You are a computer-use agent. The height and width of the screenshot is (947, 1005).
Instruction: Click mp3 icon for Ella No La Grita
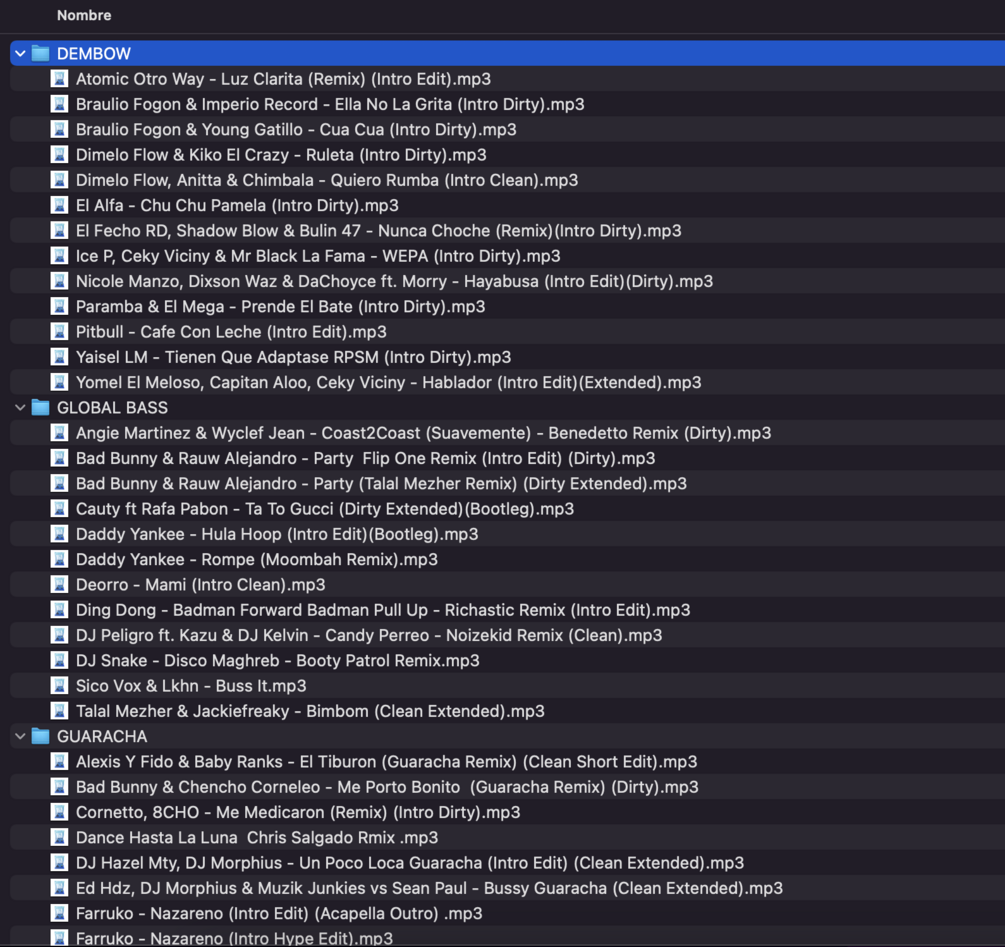(60, 104)
